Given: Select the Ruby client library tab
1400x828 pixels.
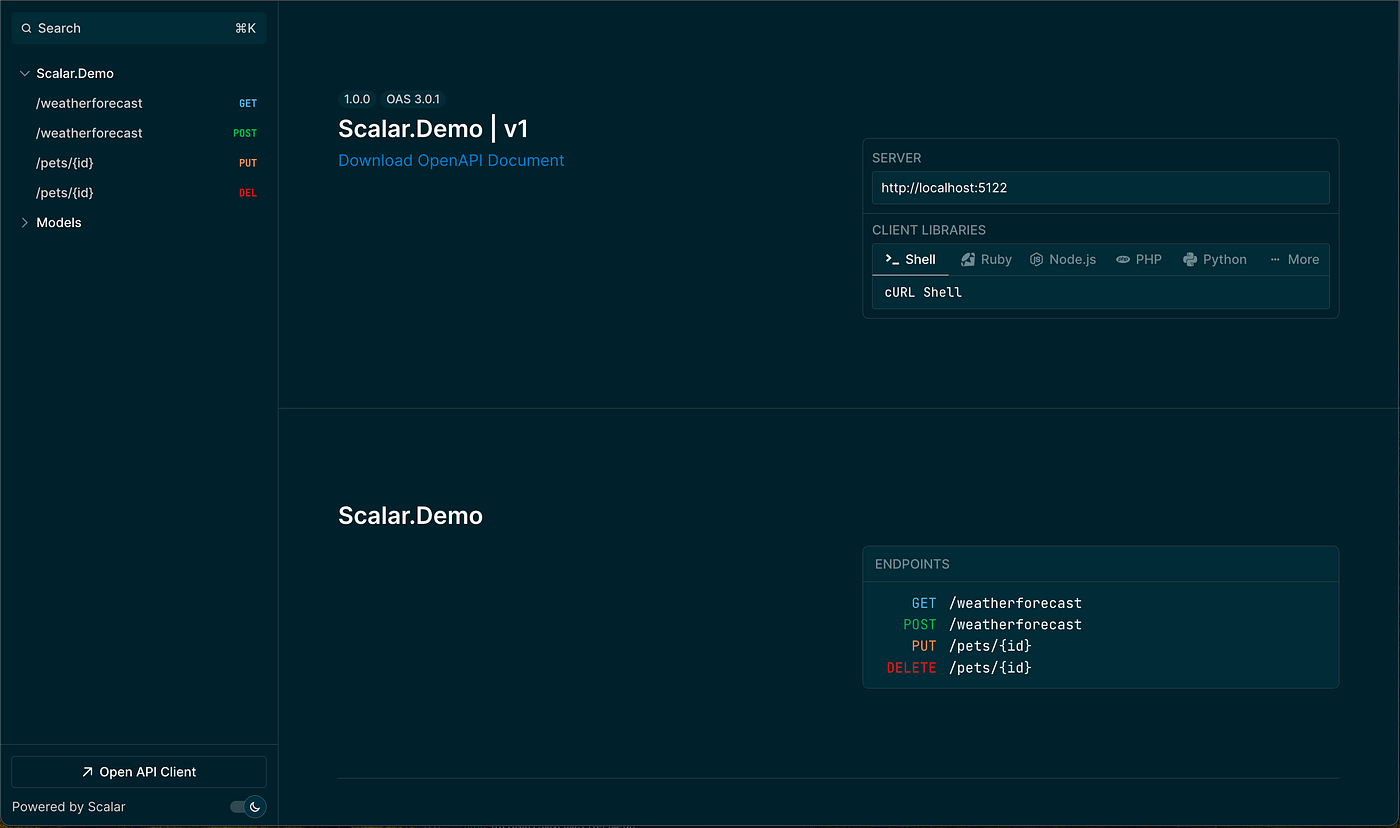Looking at the screenshot, I should click(986, 259).
